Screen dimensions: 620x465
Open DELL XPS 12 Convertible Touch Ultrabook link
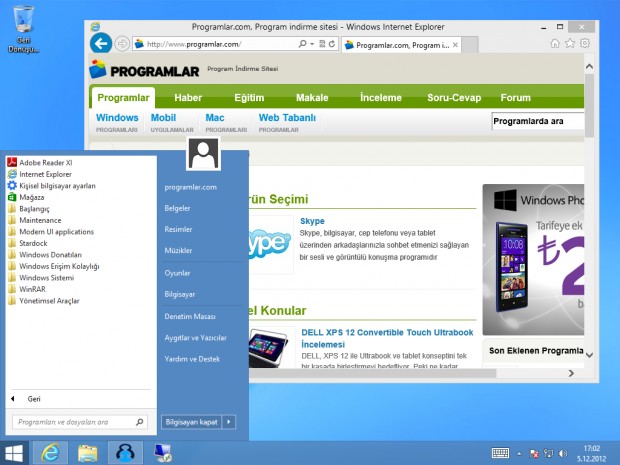point(387,338)
